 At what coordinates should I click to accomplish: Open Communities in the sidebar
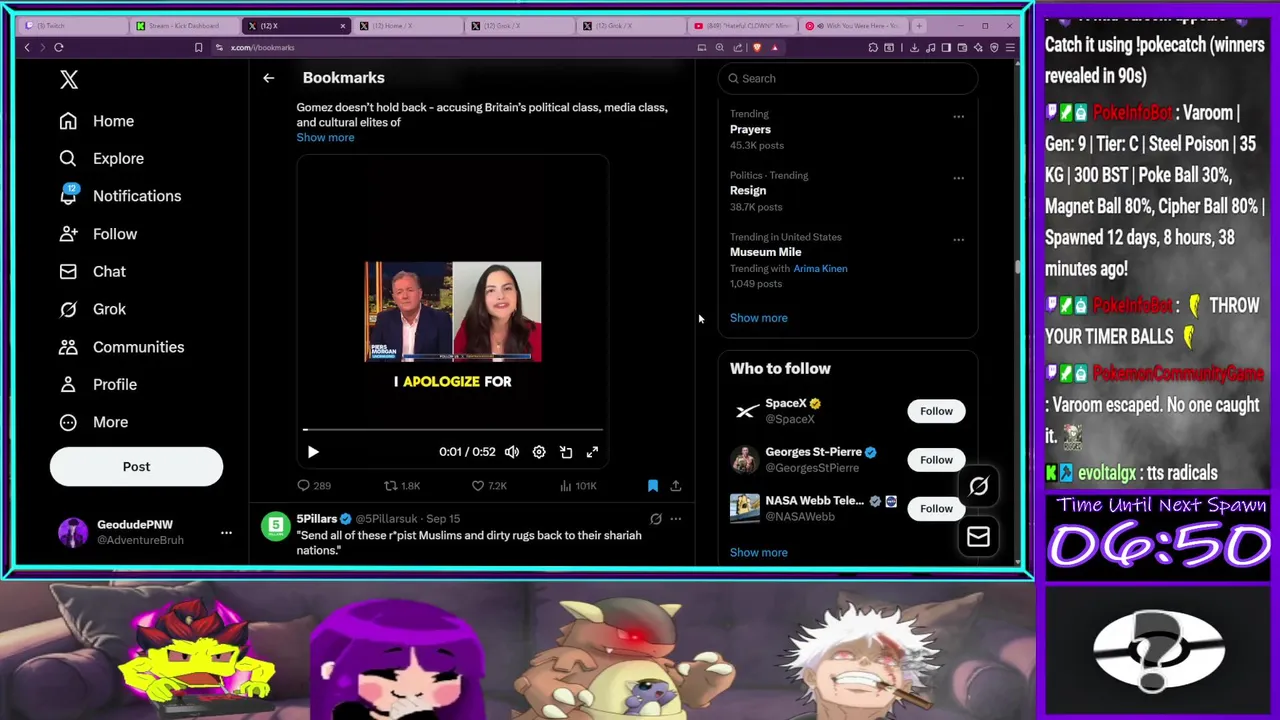(x=121, y=347)
